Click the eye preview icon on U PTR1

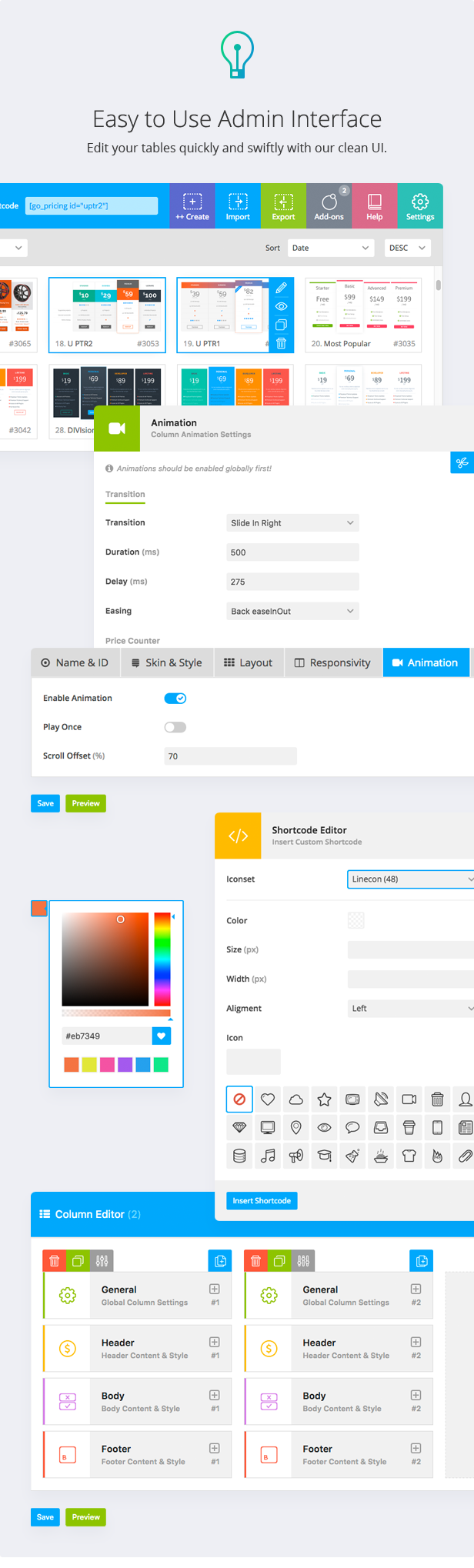pyautogui.click(x=282, y=306)
